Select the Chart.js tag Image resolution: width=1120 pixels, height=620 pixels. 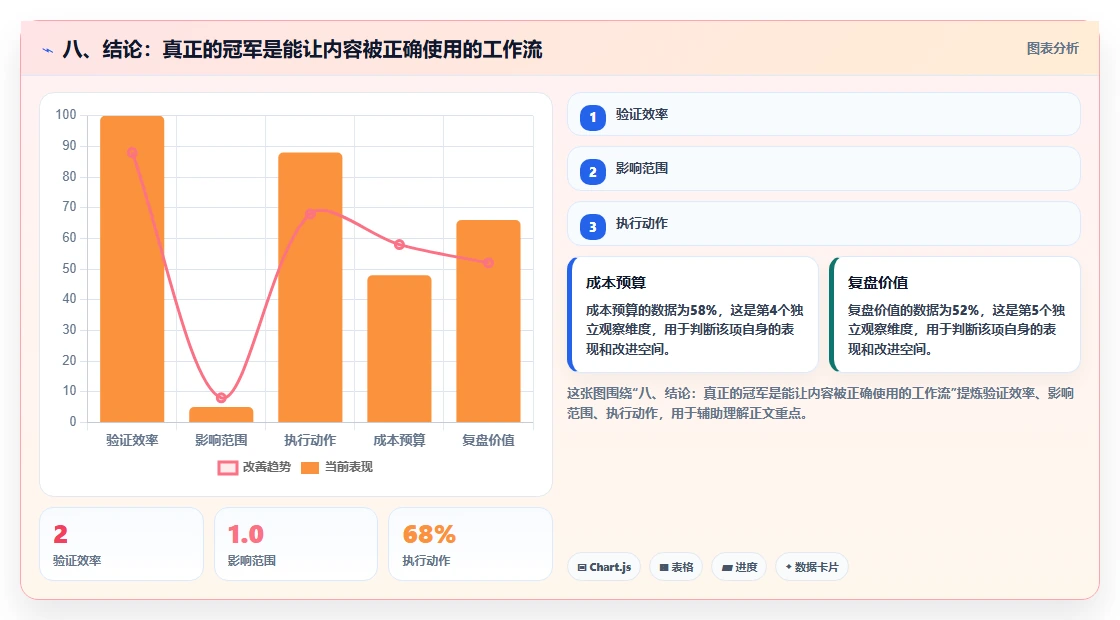click(x=604, y=567)
